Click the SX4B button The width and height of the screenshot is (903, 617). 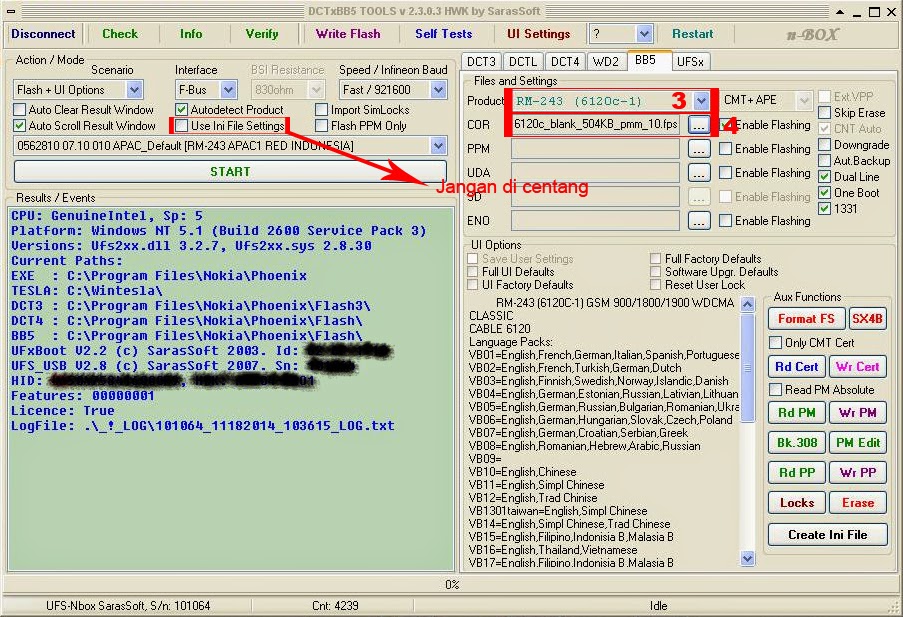867,319
